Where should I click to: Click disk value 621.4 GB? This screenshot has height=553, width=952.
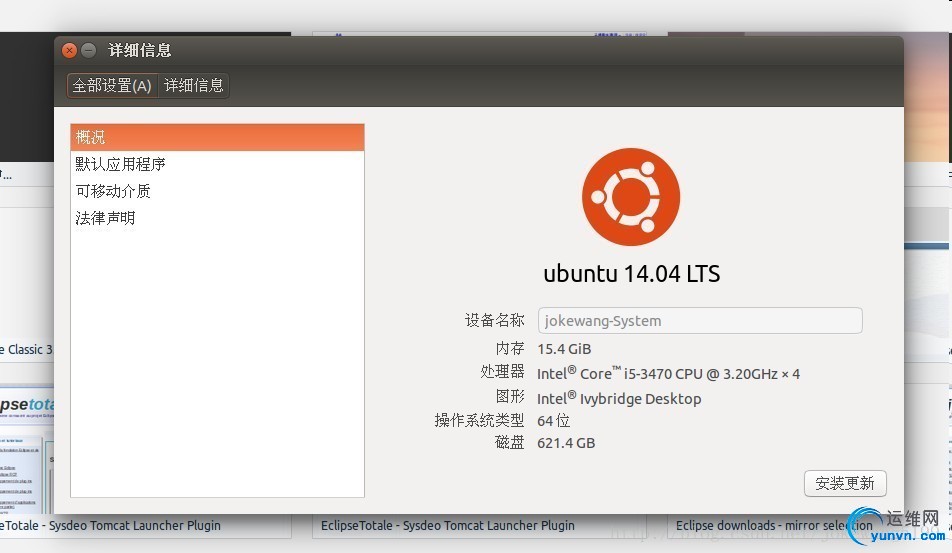[x=566, y=443]
